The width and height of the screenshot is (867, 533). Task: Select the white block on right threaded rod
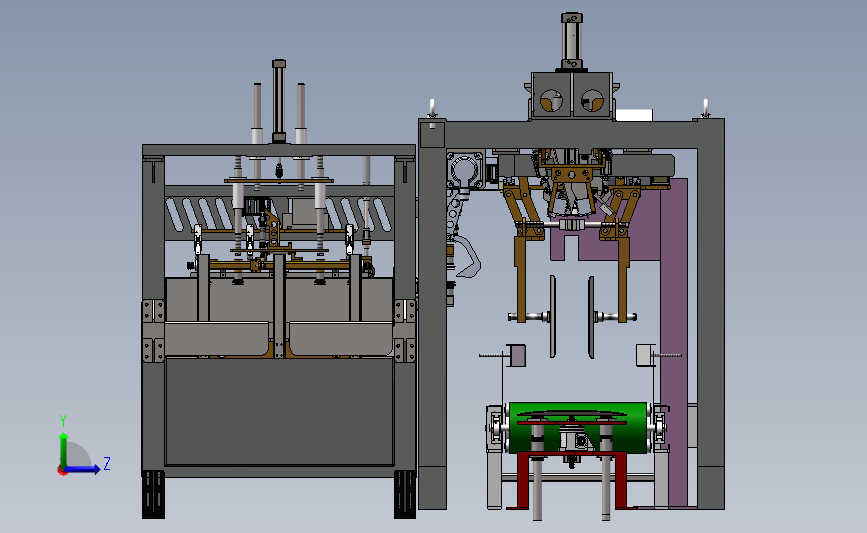coord(645,355)
